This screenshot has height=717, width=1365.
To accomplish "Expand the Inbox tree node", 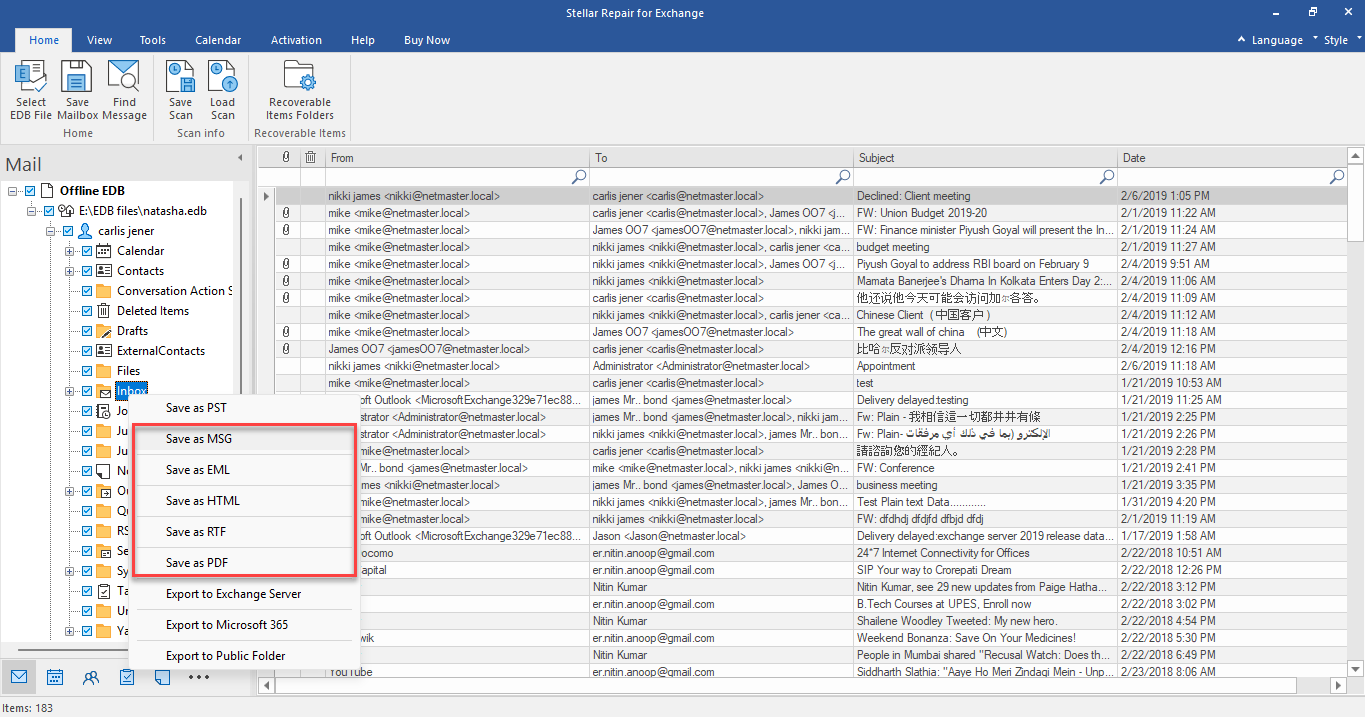I will coord(70,391).
